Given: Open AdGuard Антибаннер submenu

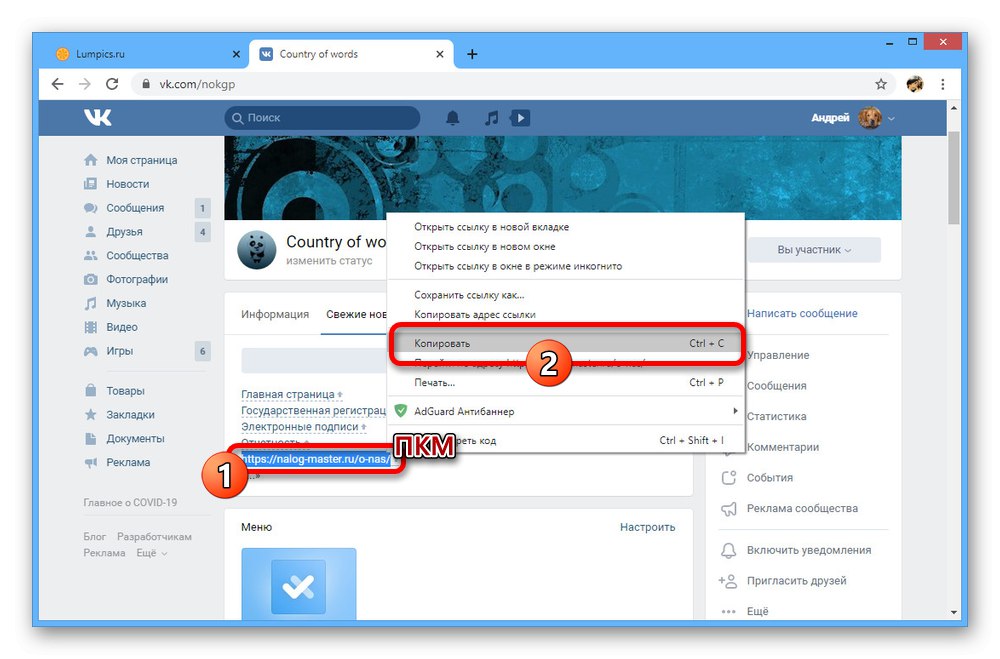Looking at the screenshot, I should (566, 411).
